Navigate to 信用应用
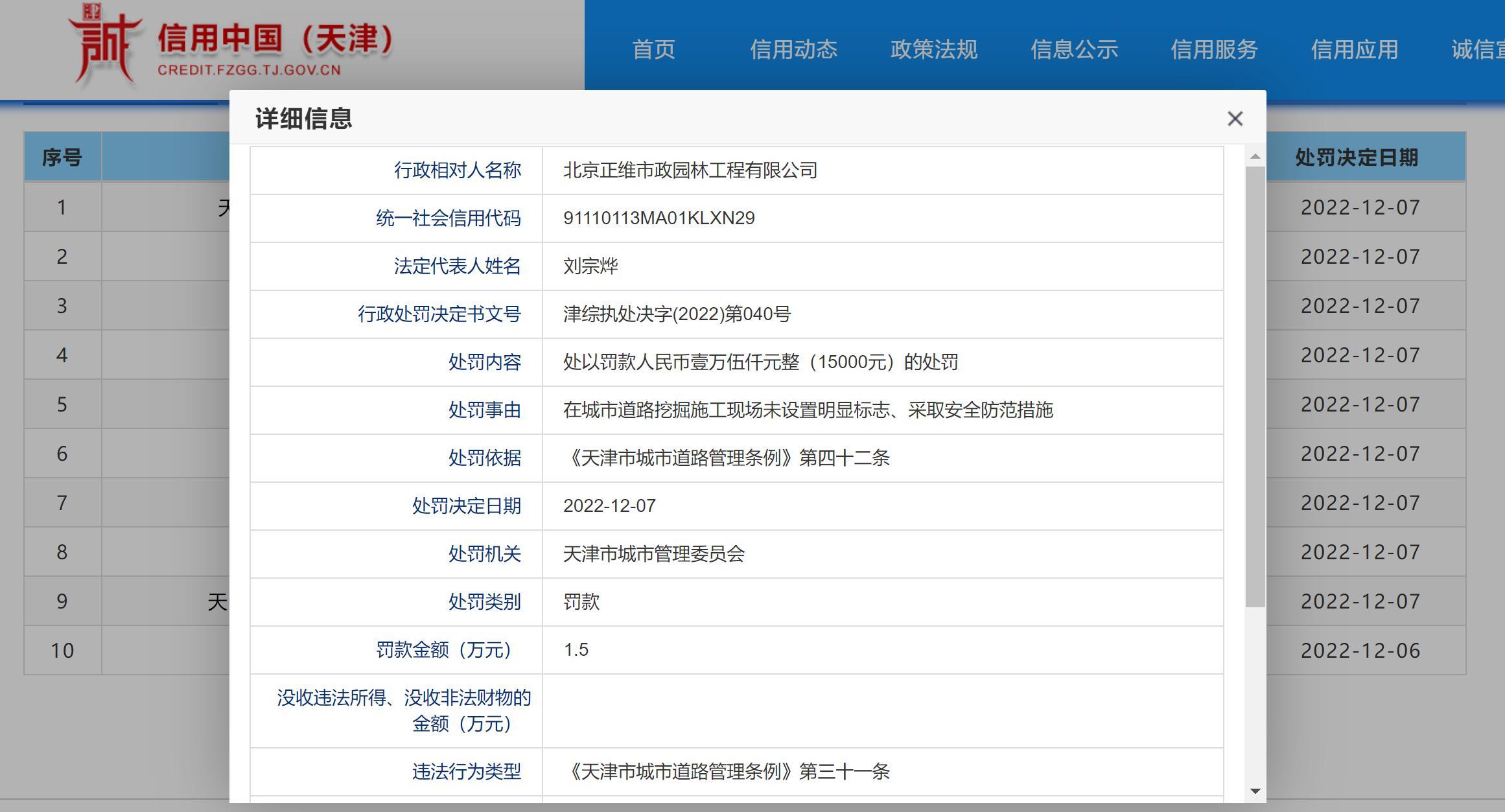This screenshot has width=1505, height=812. pyautogui.click(x=1354, y=49)
